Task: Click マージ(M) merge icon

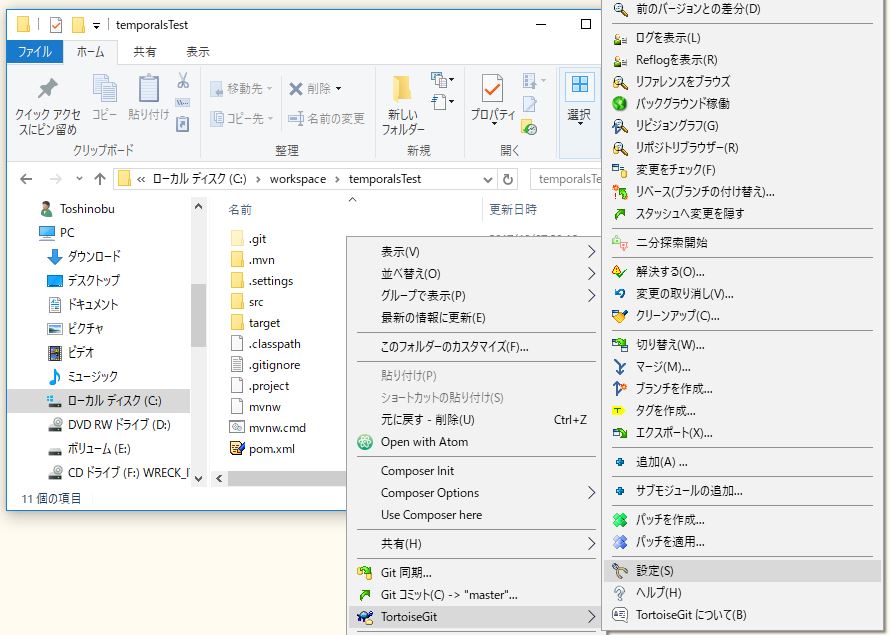Action: coord(620,367)
